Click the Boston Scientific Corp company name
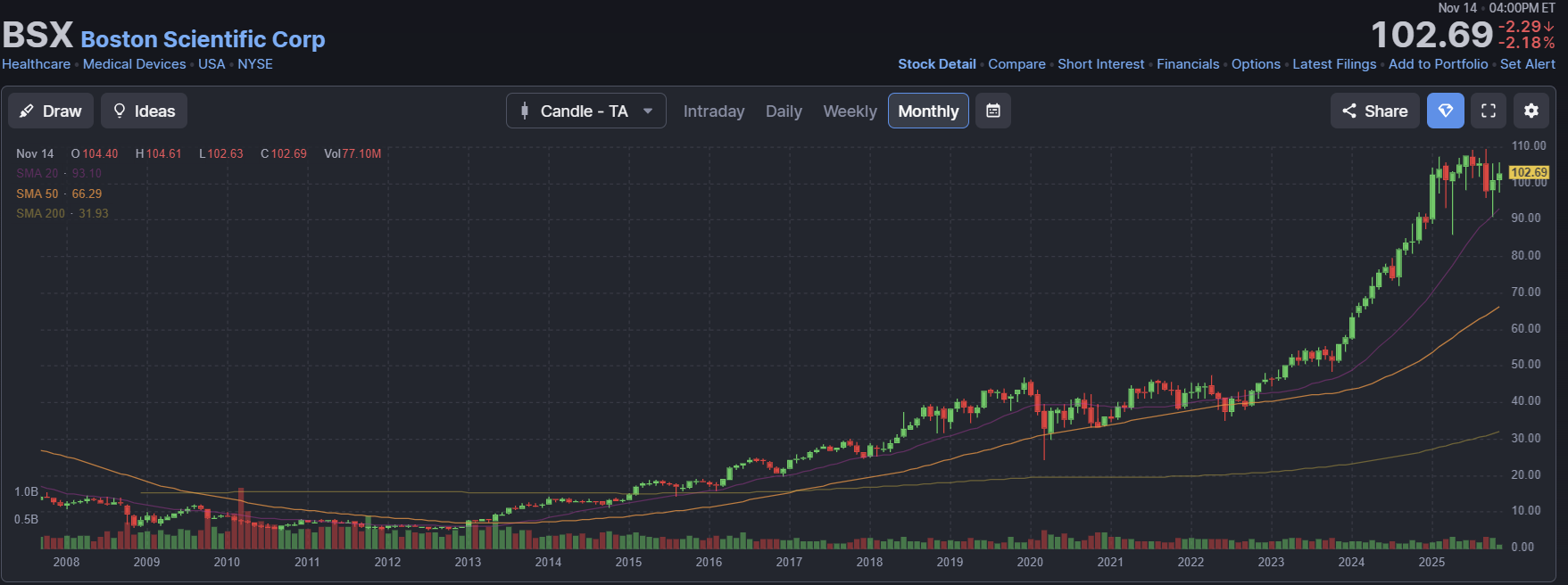The height and width of the screenshot is (585, 1568). 203,39
